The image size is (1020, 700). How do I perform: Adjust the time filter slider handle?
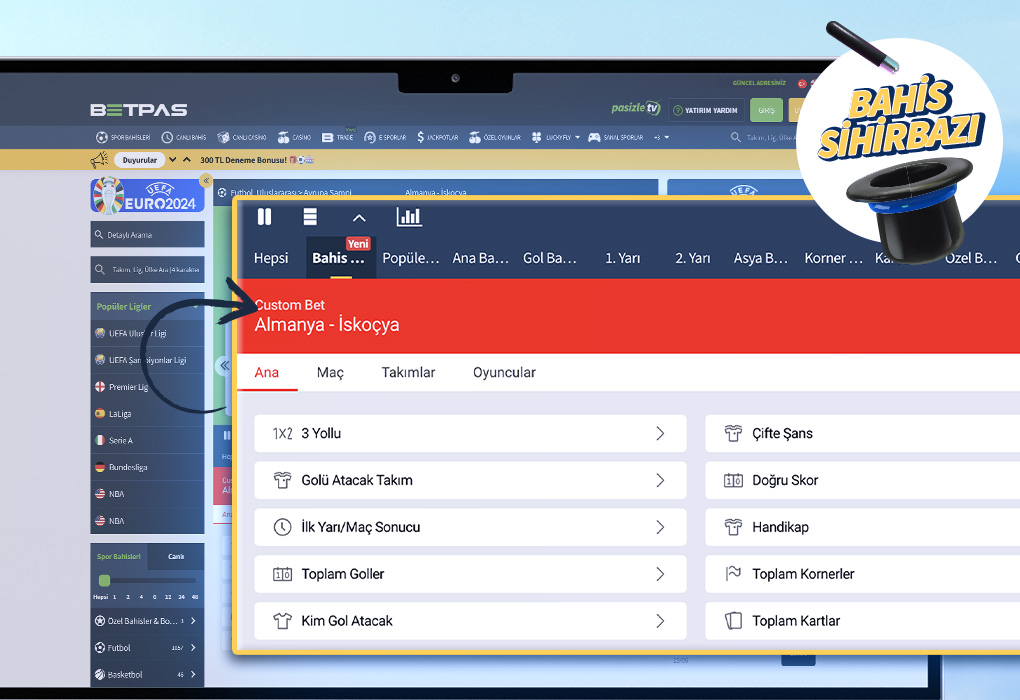(x=104, y=581)
